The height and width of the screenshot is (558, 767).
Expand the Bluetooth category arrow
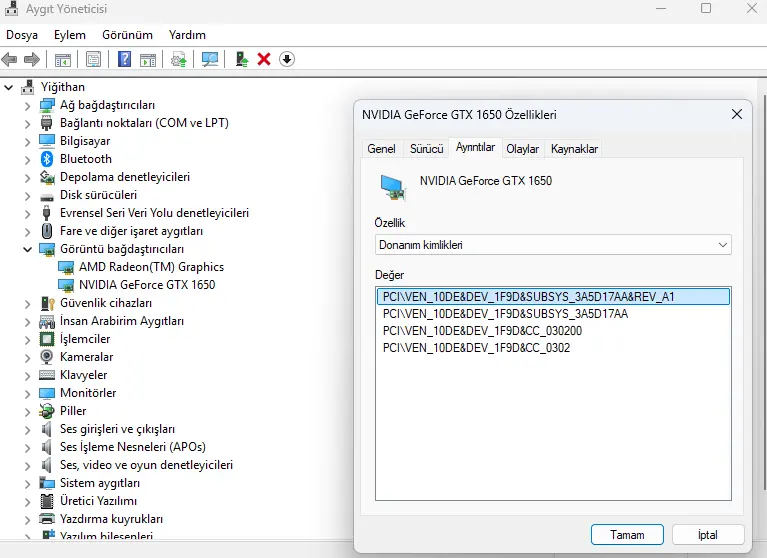[x=28, y=159]
